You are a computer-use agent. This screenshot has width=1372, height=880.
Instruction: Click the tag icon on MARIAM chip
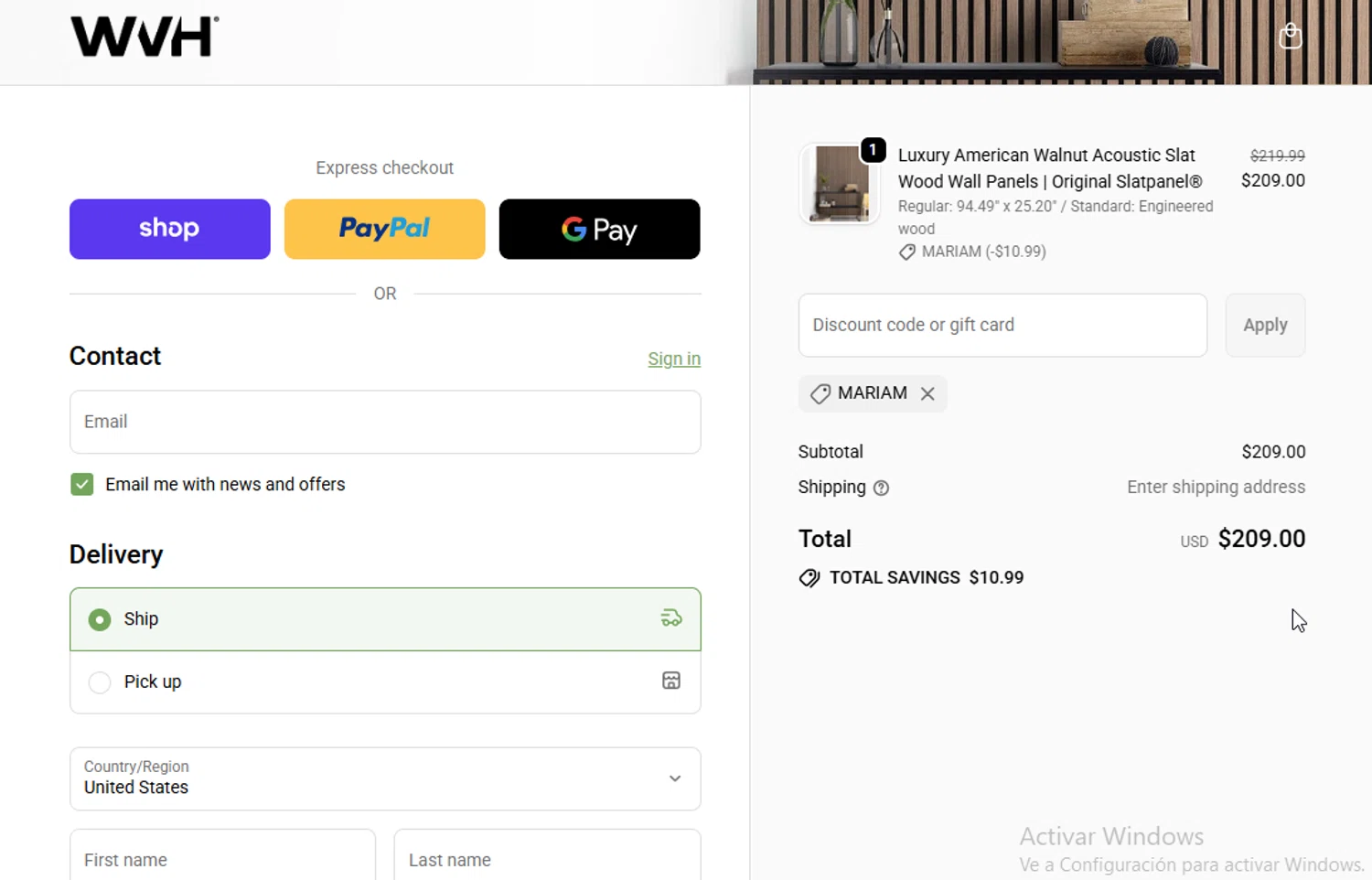point(820,393)
